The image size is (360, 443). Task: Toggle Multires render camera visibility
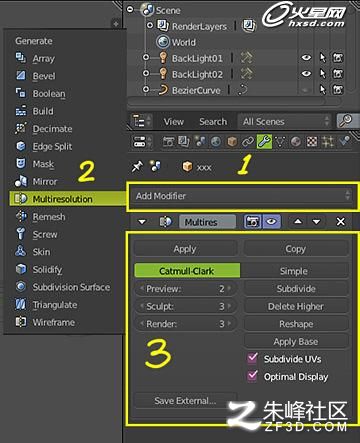point(253,222)
